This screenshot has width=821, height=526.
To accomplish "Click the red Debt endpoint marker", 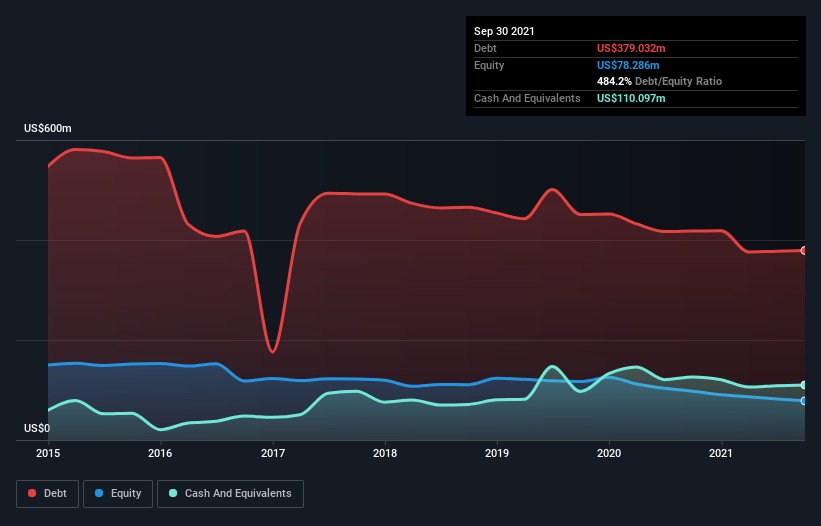I will [804, 251].
